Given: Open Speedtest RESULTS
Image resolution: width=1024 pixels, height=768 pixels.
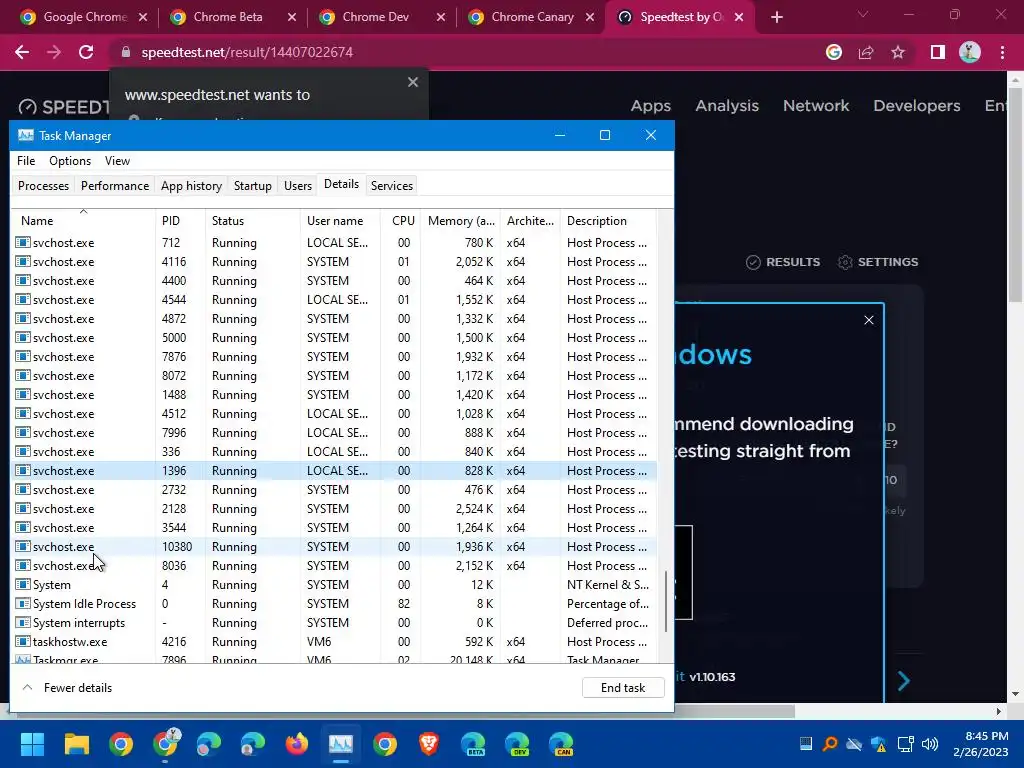Looking at the screenshot, I should click(783, 262).
